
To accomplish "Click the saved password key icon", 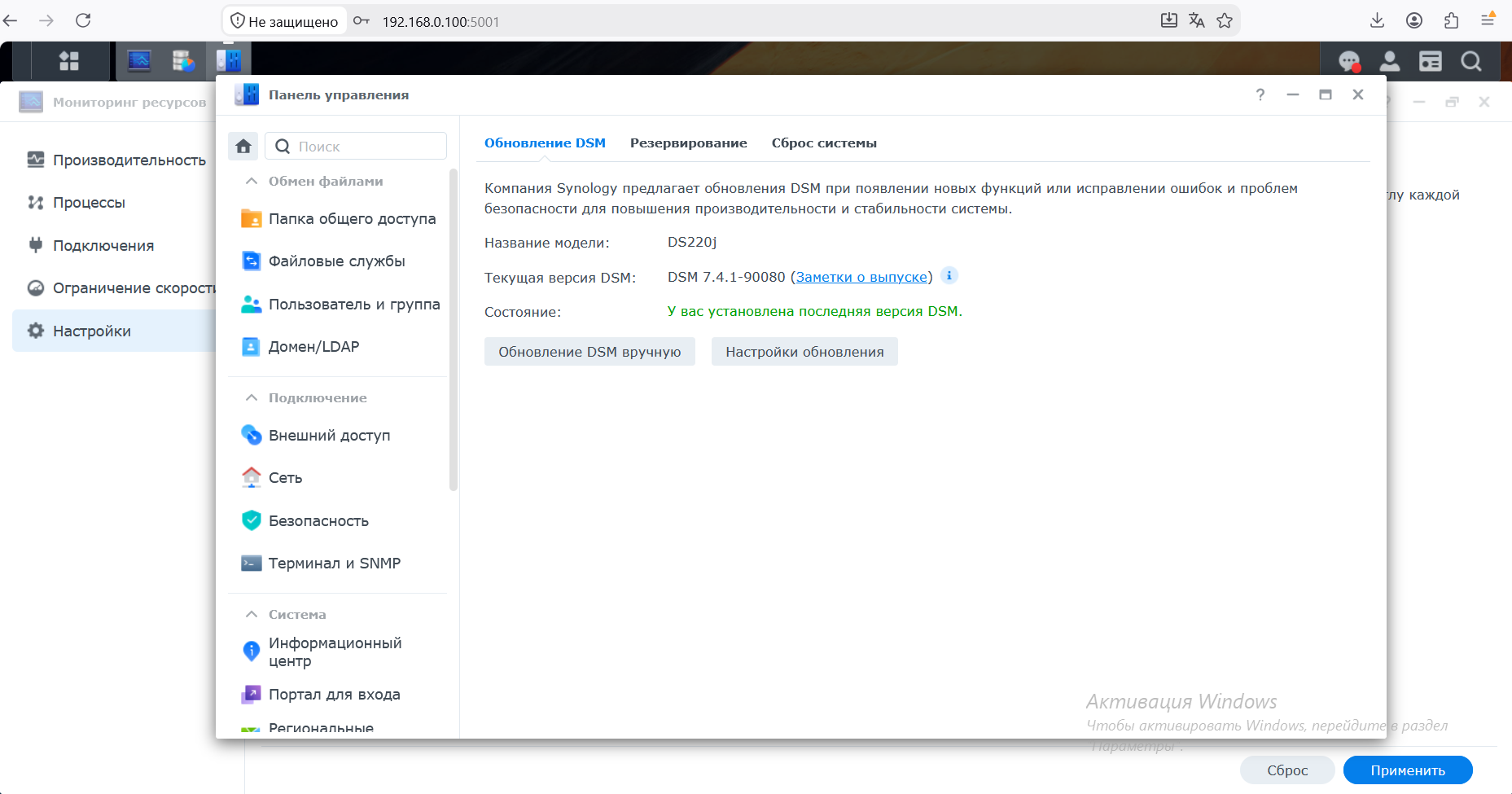I will coord(362,21).
